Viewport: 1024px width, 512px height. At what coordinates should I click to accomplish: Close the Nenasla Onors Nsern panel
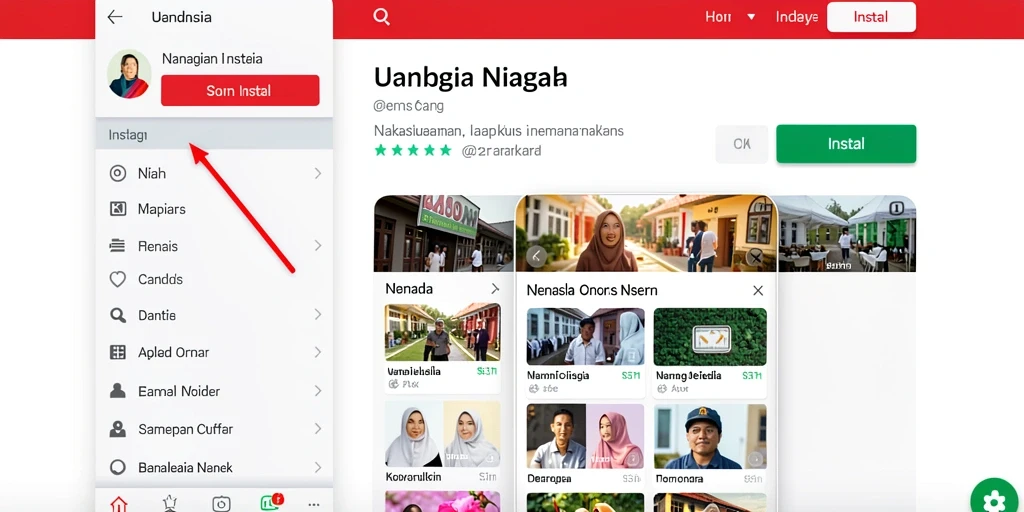click(758, 291)
